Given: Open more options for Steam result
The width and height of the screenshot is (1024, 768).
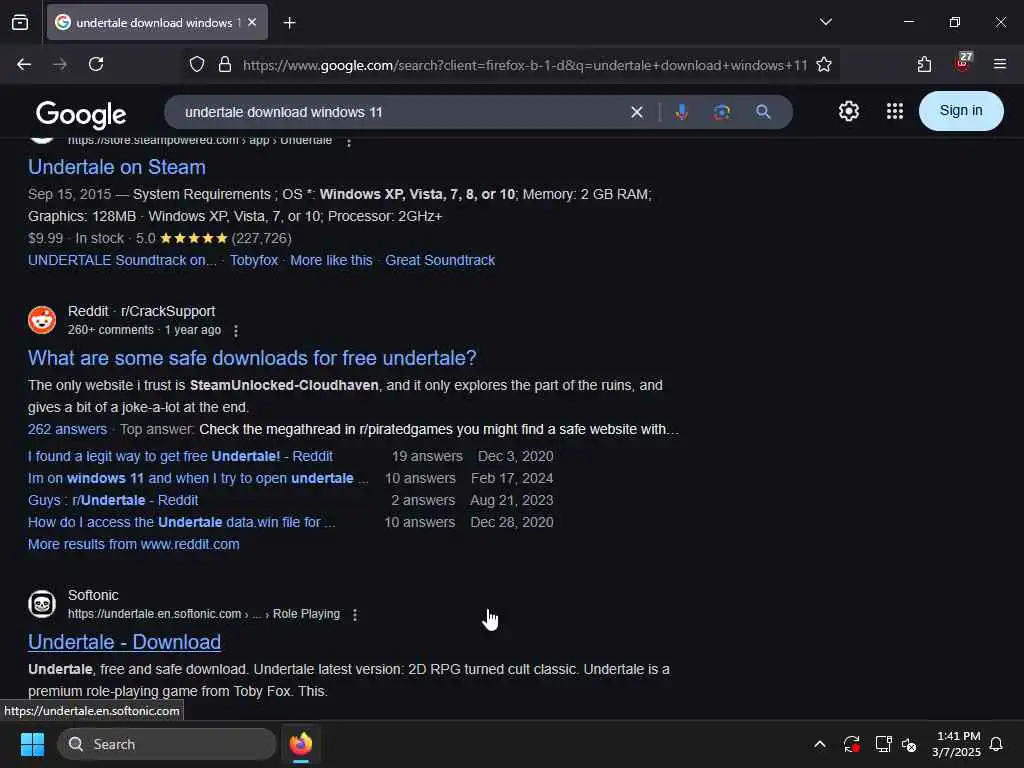Looking at the screenshot, I should point(349,142).
